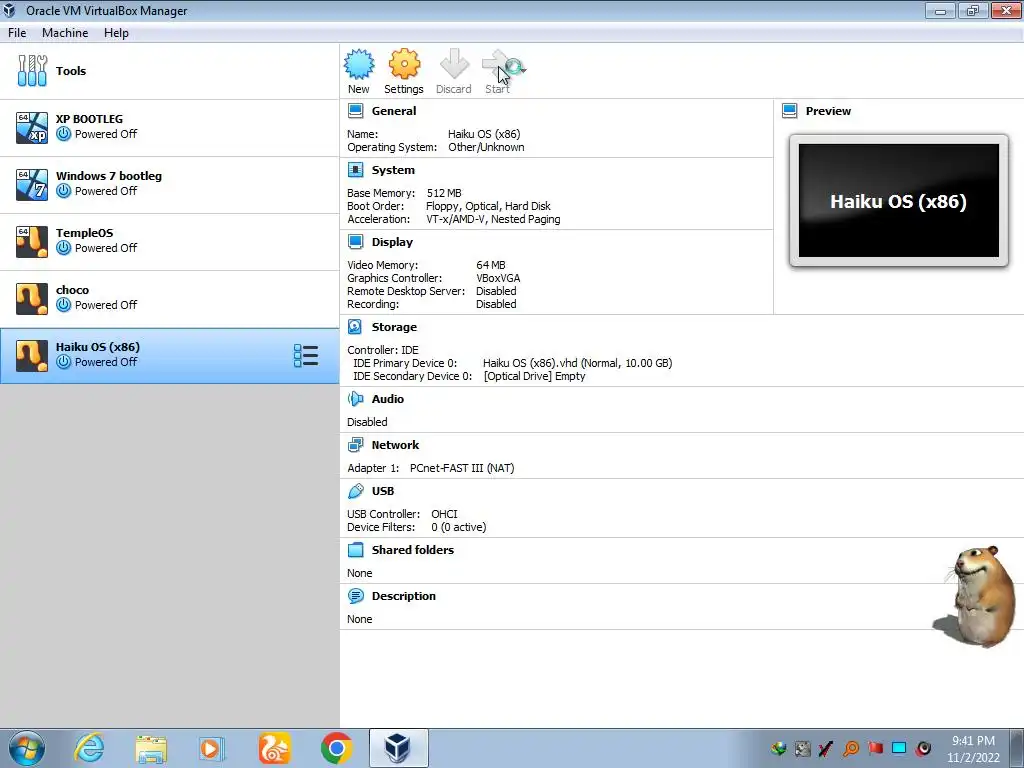Open Windows Explorer folder on taskbar

coord(151,748)
